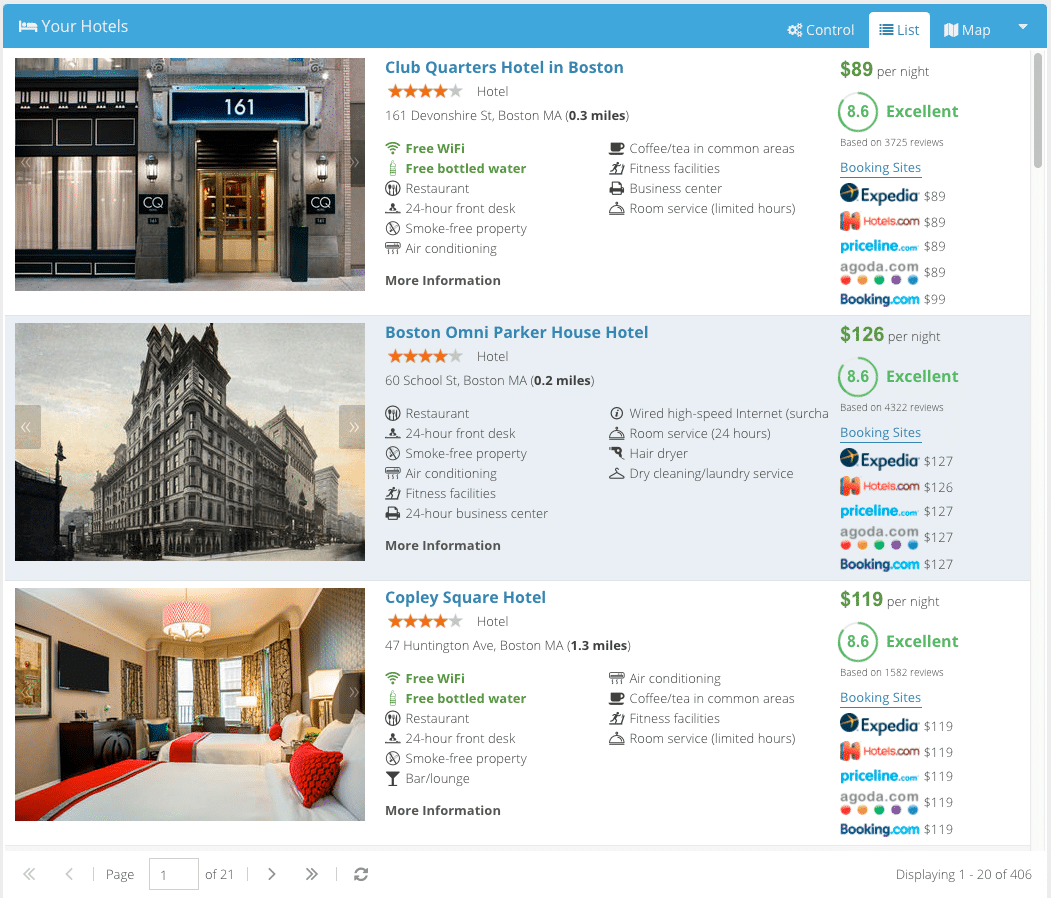1051x898 pixels.
Task: Switch to the Map tab
Action: coord(967,30)
